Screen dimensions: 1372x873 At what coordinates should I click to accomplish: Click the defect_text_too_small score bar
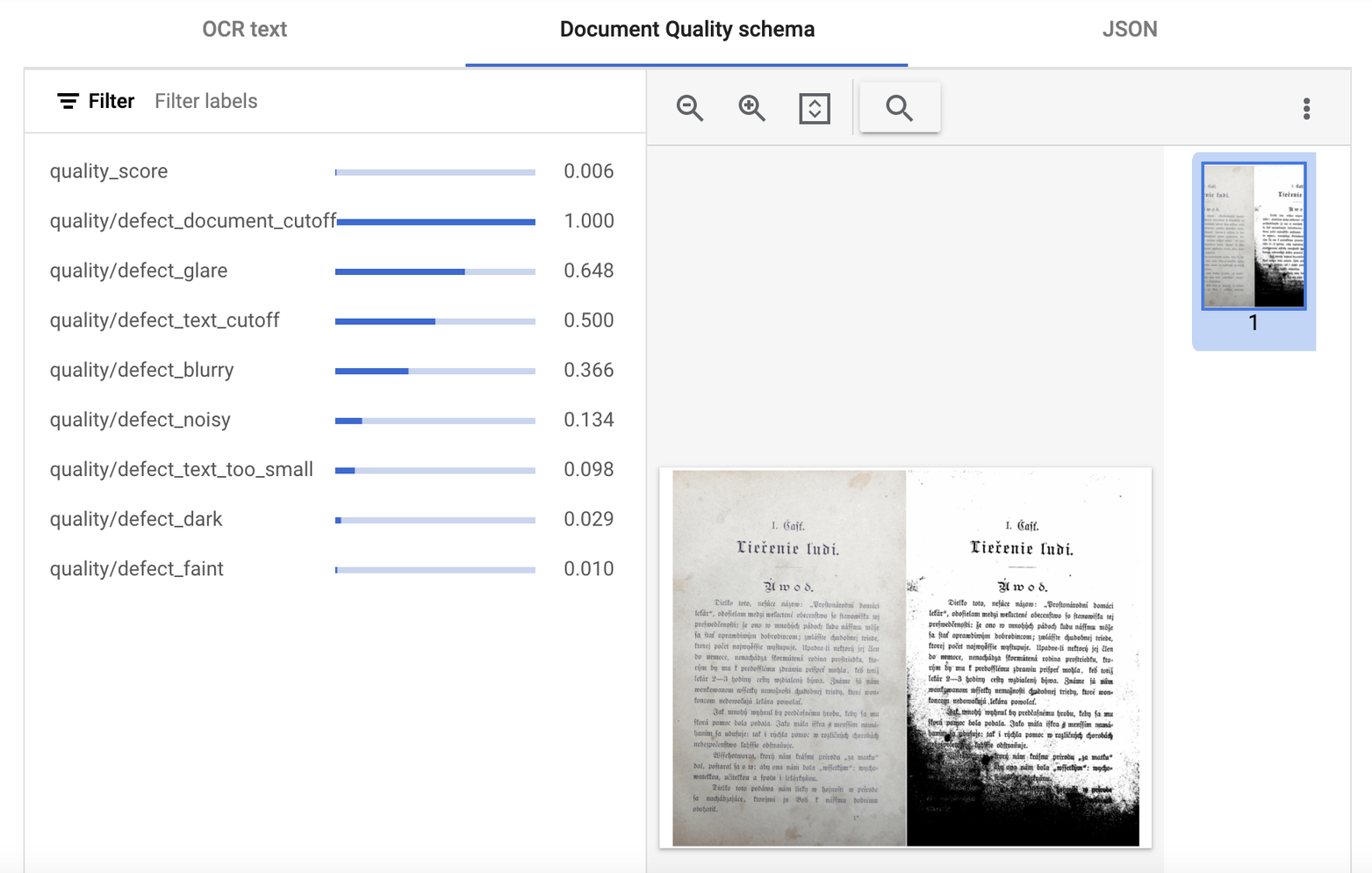click(435, 471)
